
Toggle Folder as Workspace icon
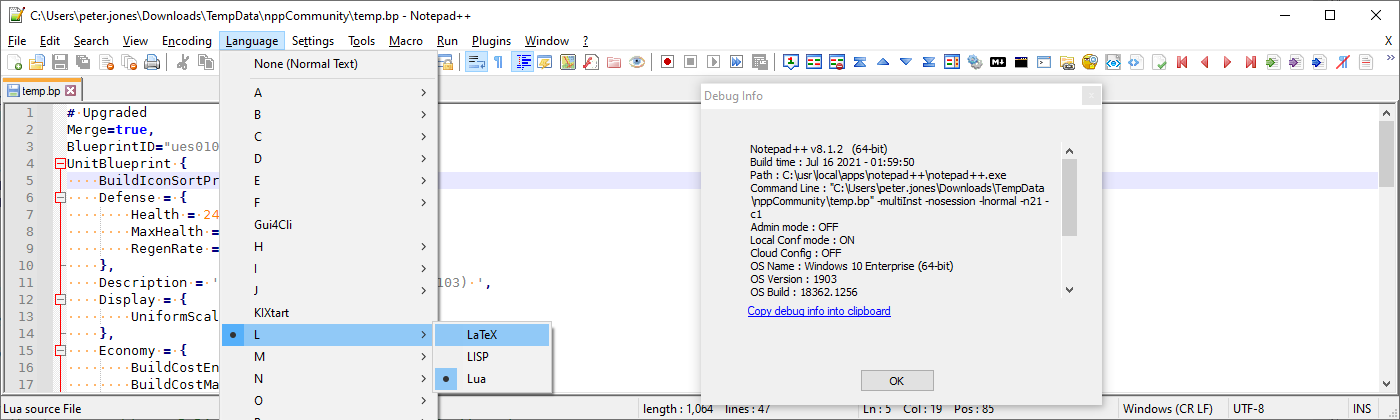point(613,62)
